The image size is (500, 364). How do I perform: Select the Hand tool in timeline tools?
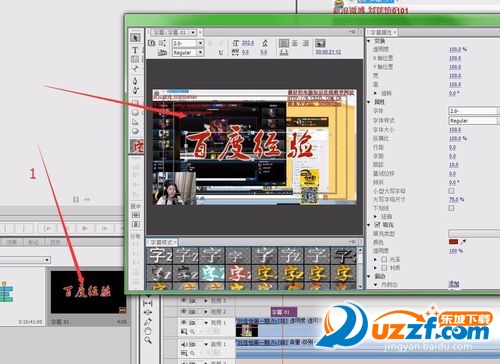point(148,331)
